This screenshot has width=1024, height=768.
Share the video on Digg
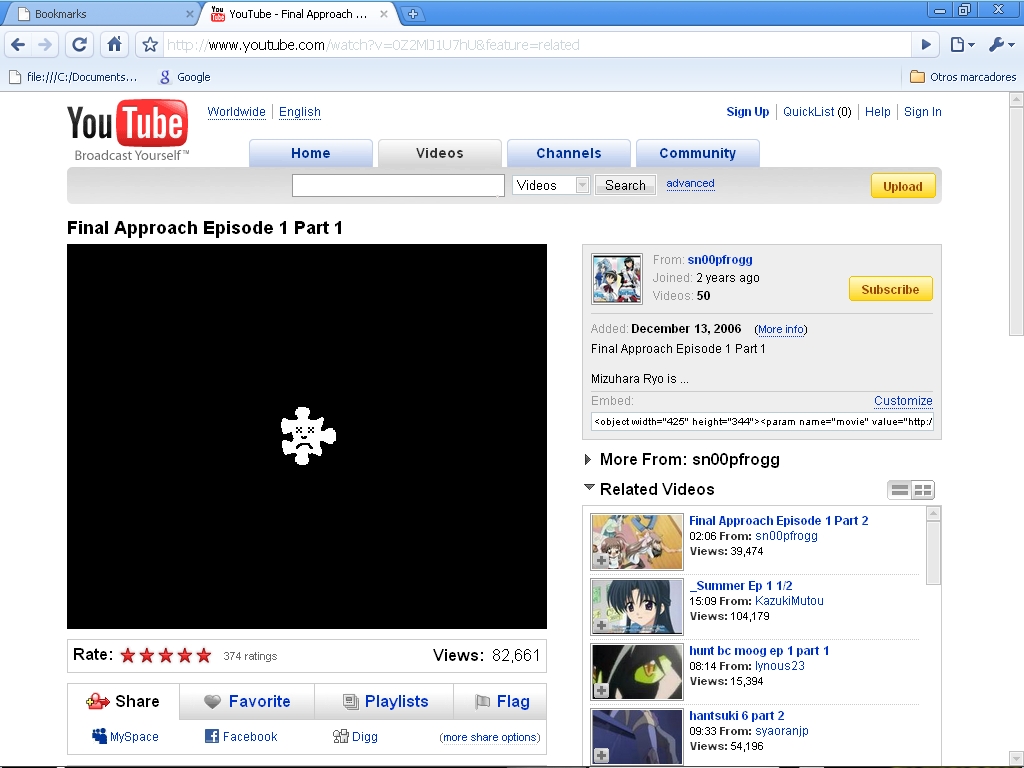pos(355,737)
